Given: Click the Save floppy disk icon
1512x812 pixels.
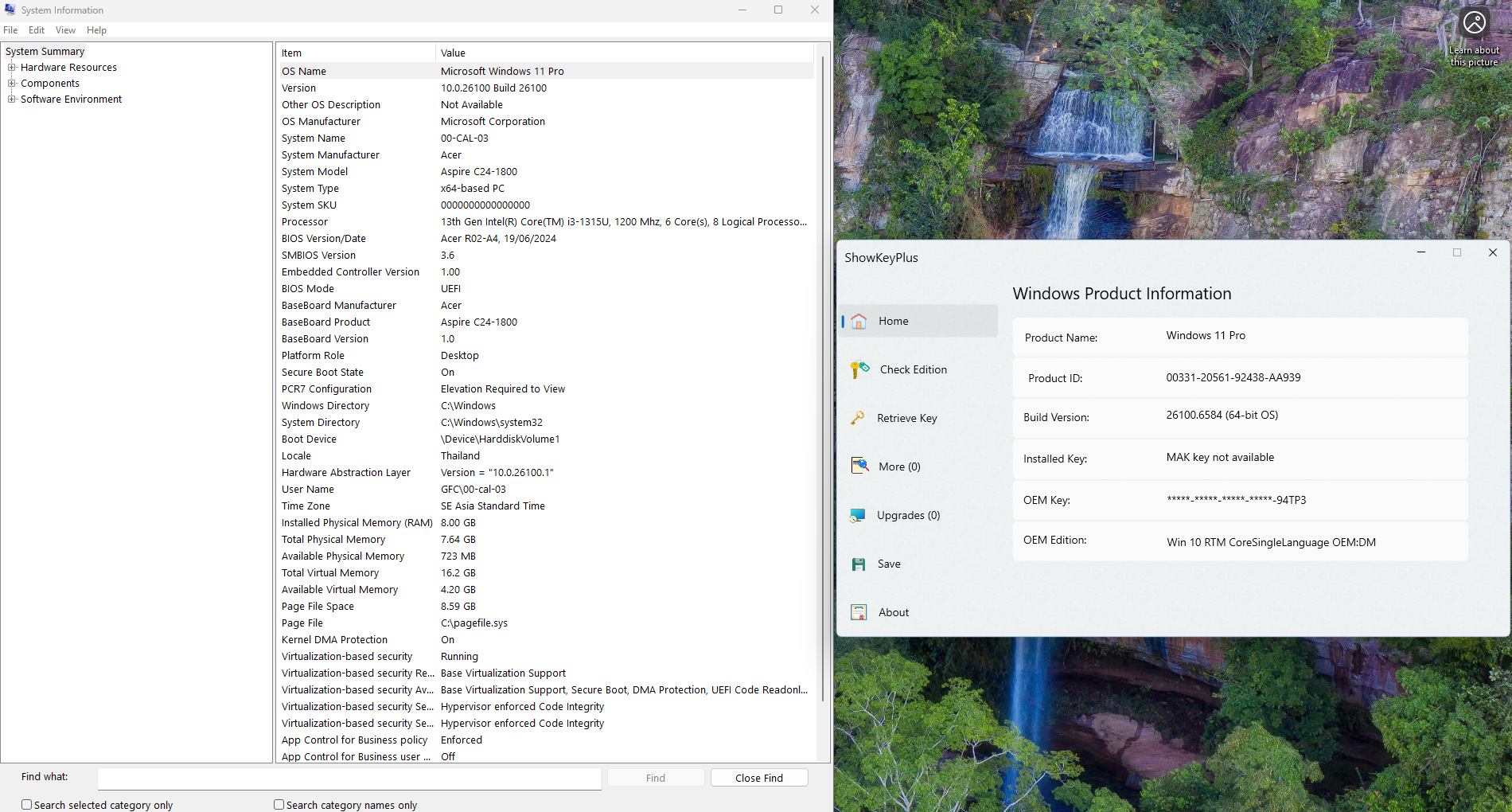Looking at the screenshot, I should pyautogui.click(x=859, y=564).
